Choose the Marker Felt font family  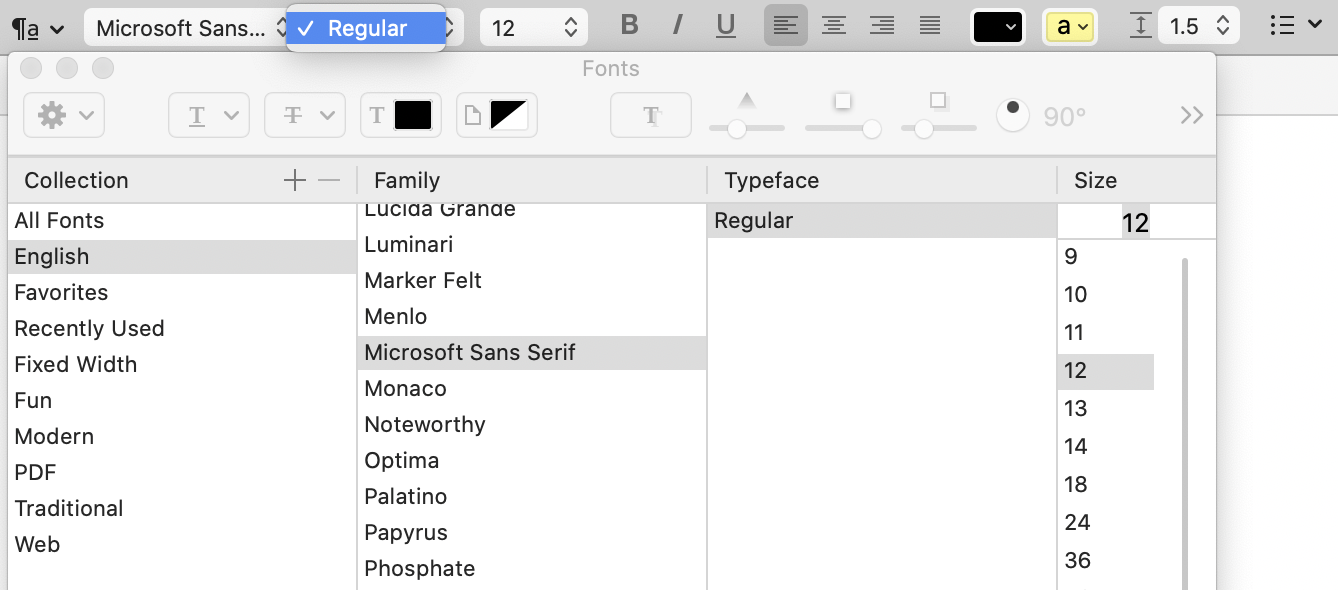(x=532, y=281)
